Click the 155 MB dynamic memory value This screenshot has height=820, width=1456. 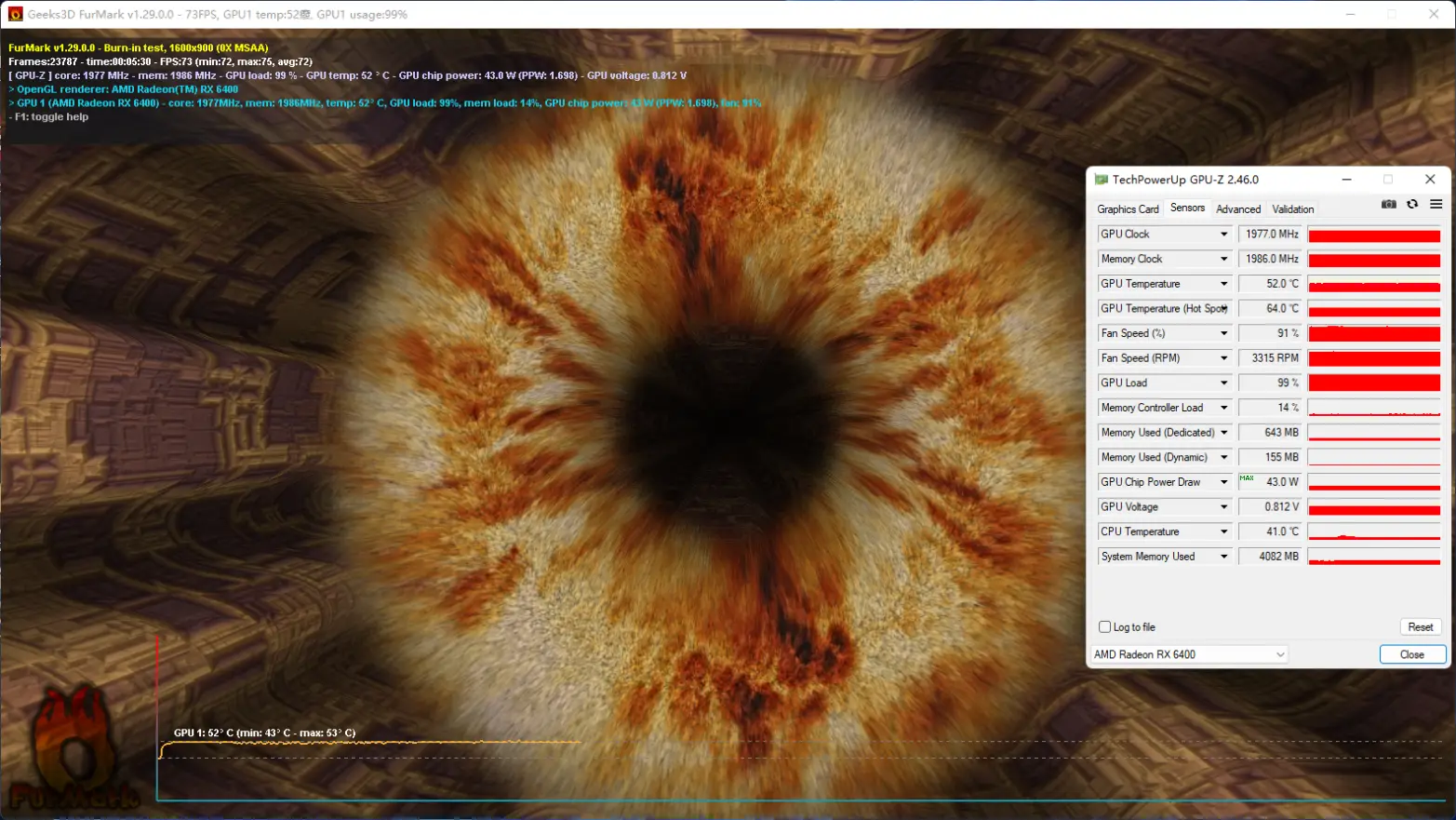pyautogui.click(x=1270, y=457)
